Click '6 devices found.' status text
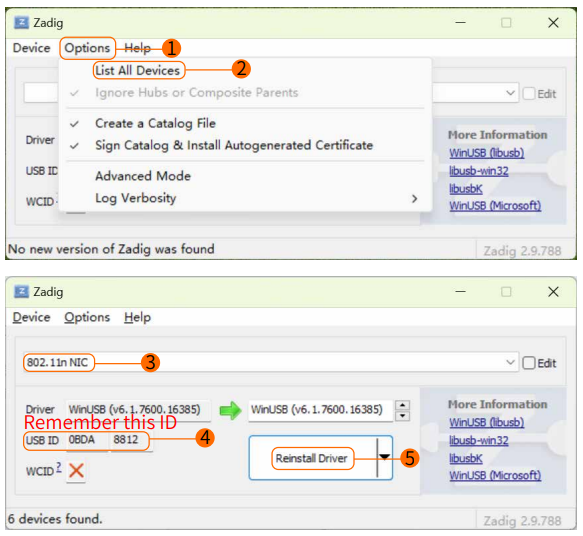 pyautogui.click(x=55, y=519)
